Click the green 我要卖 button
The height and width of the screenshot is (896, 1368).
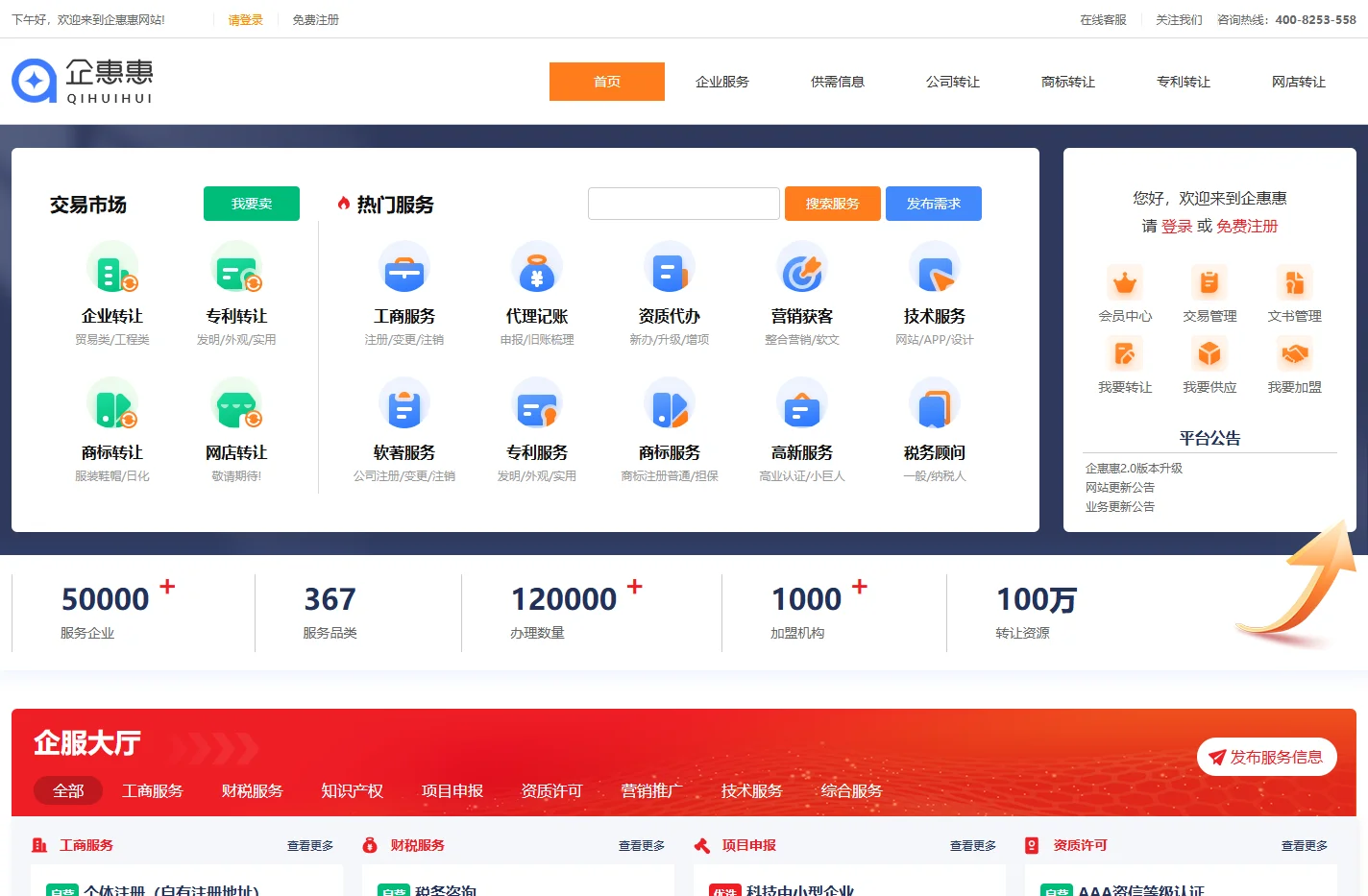pyautogui.click(x=252, y=204)
